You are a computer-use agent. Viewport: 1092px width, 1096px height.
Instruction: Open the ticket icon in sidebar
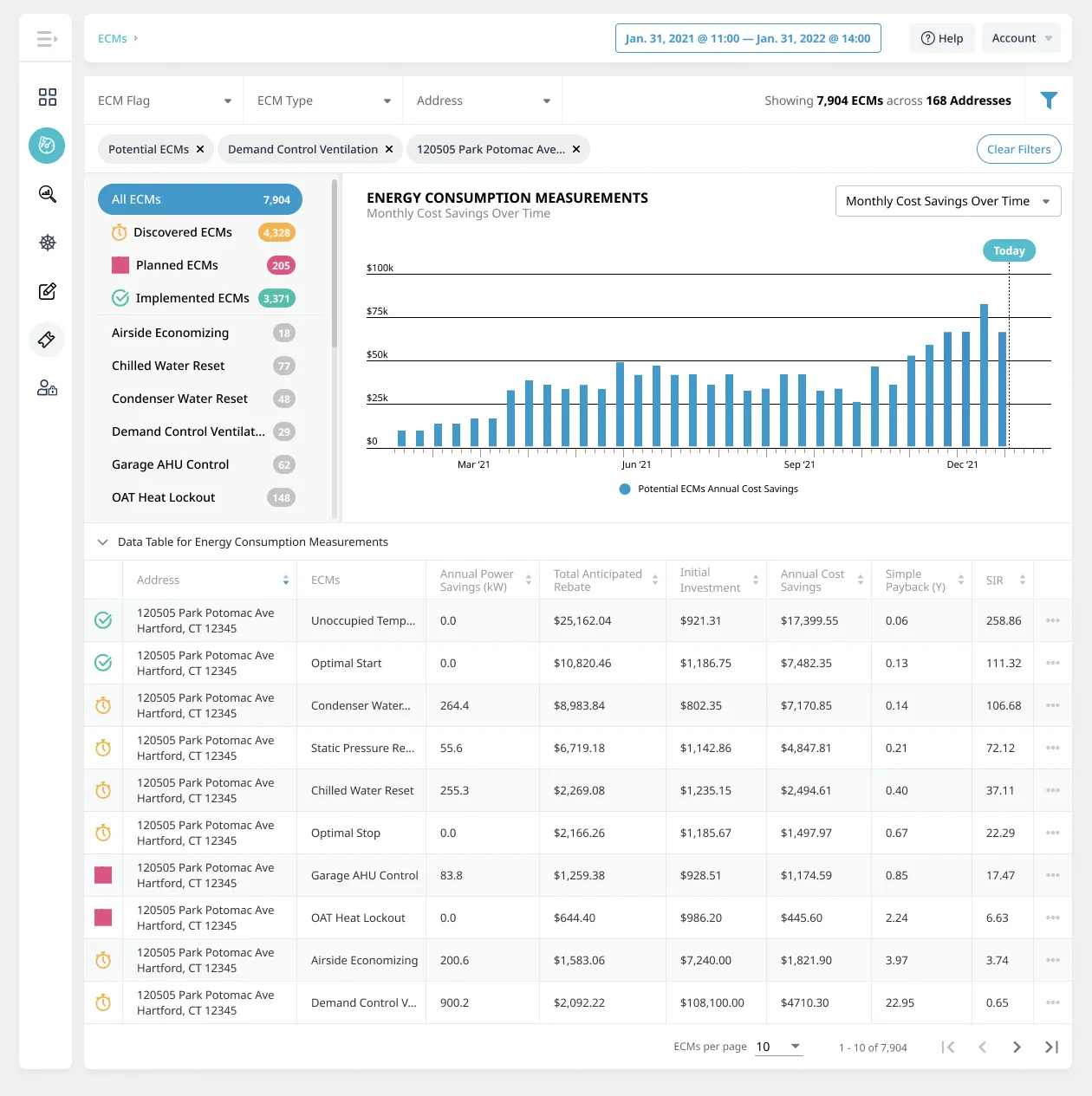[47, 340]
